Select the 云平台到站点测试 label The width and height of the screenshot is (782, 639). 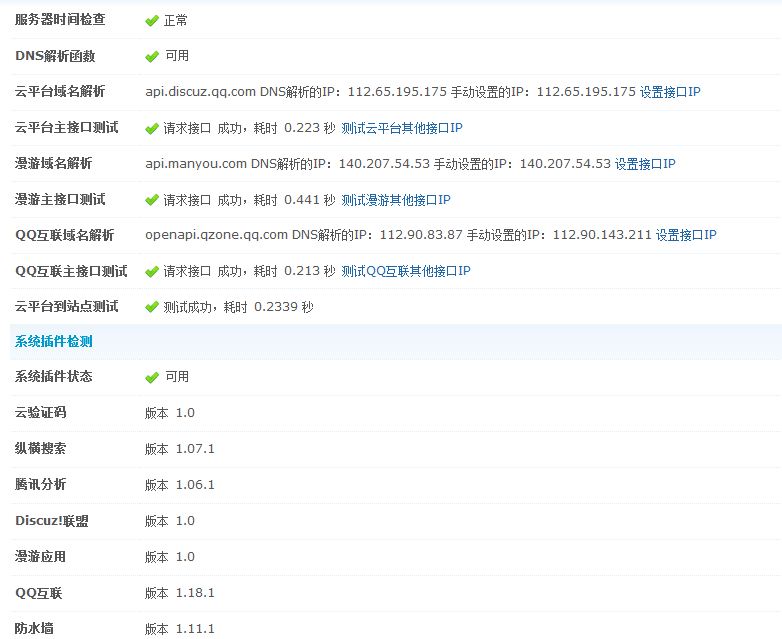point(66,306)
